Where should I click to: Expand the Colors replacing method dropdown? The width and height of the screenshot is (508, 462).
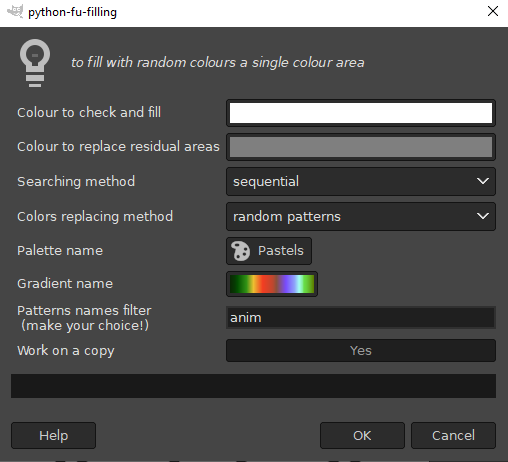click(361, 217)
